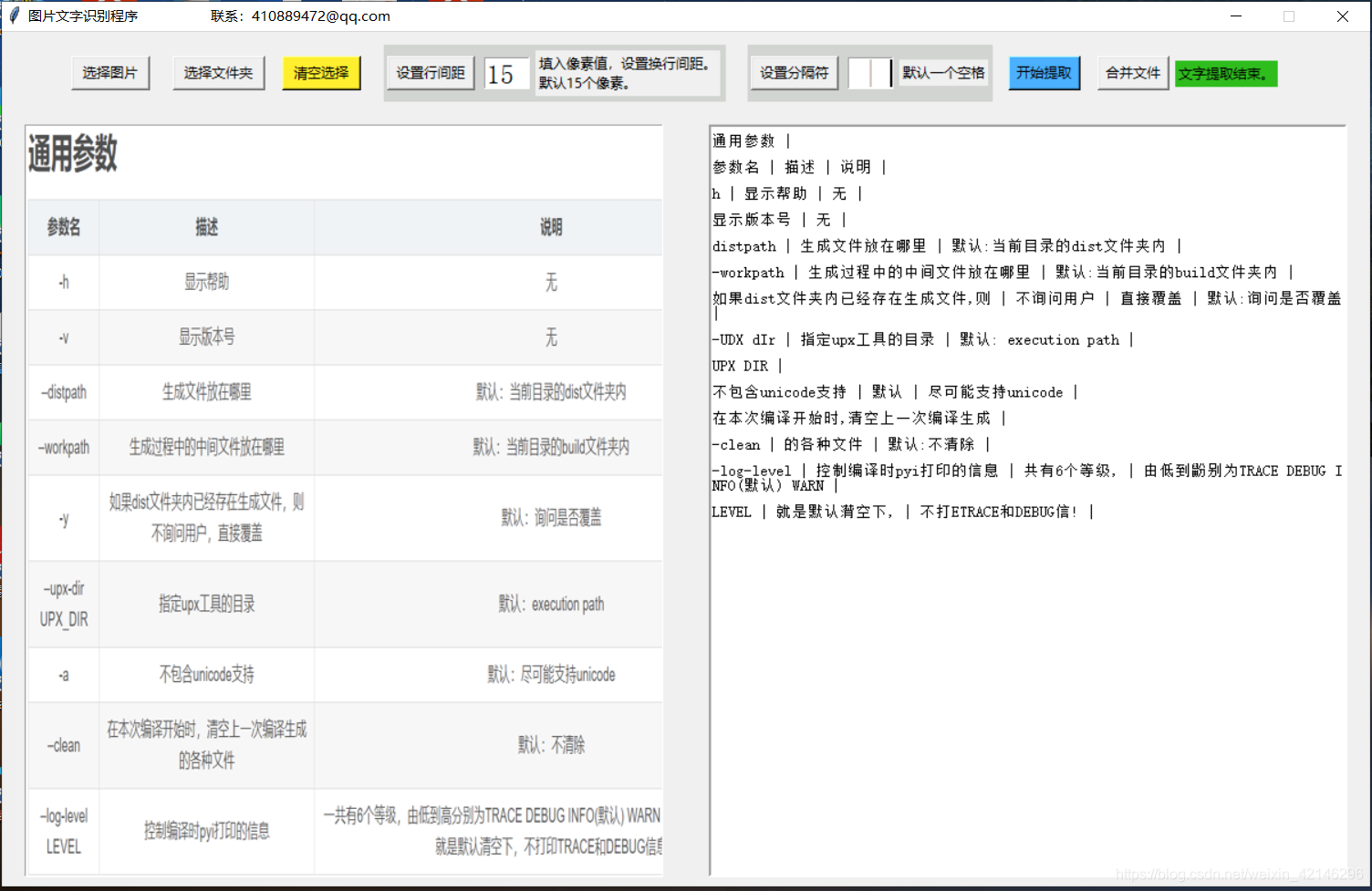Click the 选择文件夹 button
1372x891 pixels.
click(219, 73)
